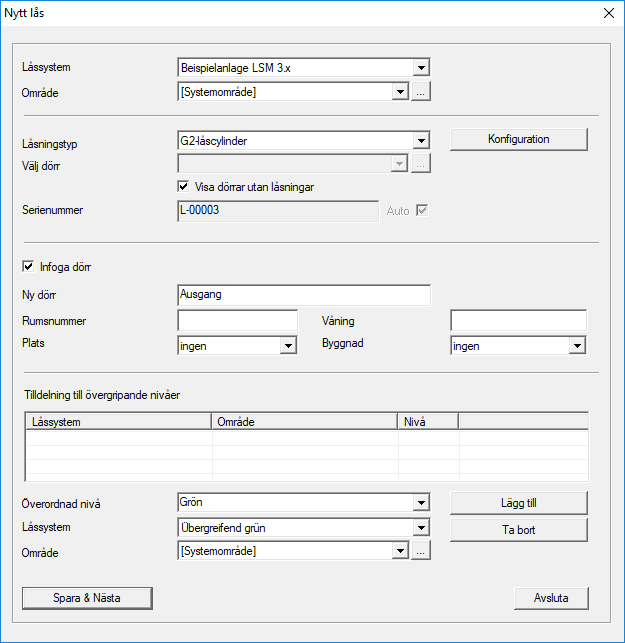Click the 'Ny dörr' text field
Screen dimensions: 625x643
(x=303, y=295)
